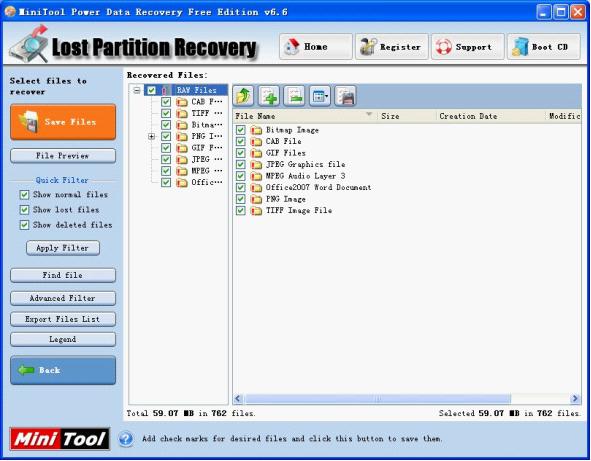Click the help question mark icon
The width and height of the screenshot is (591, 461).
(x=126, y=439)
